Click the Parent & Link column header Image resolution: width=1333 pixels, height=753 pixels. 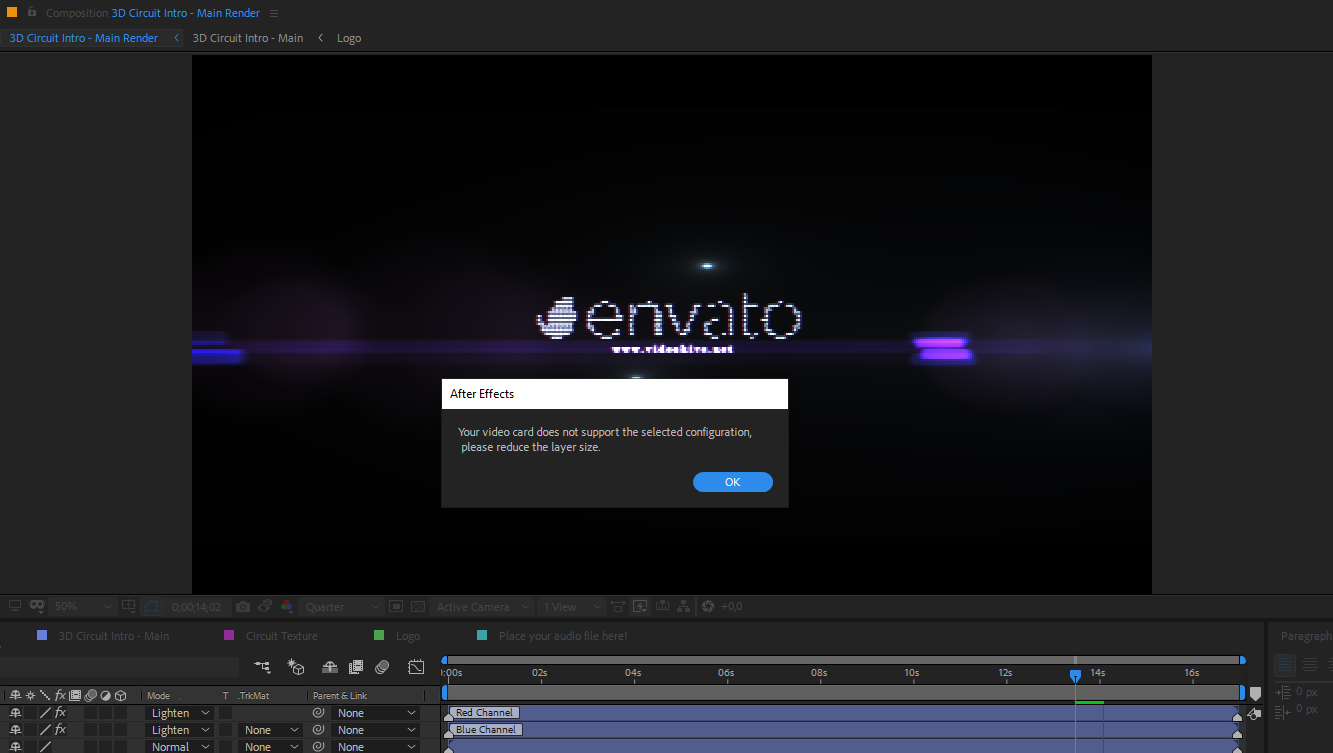point(340,695)
